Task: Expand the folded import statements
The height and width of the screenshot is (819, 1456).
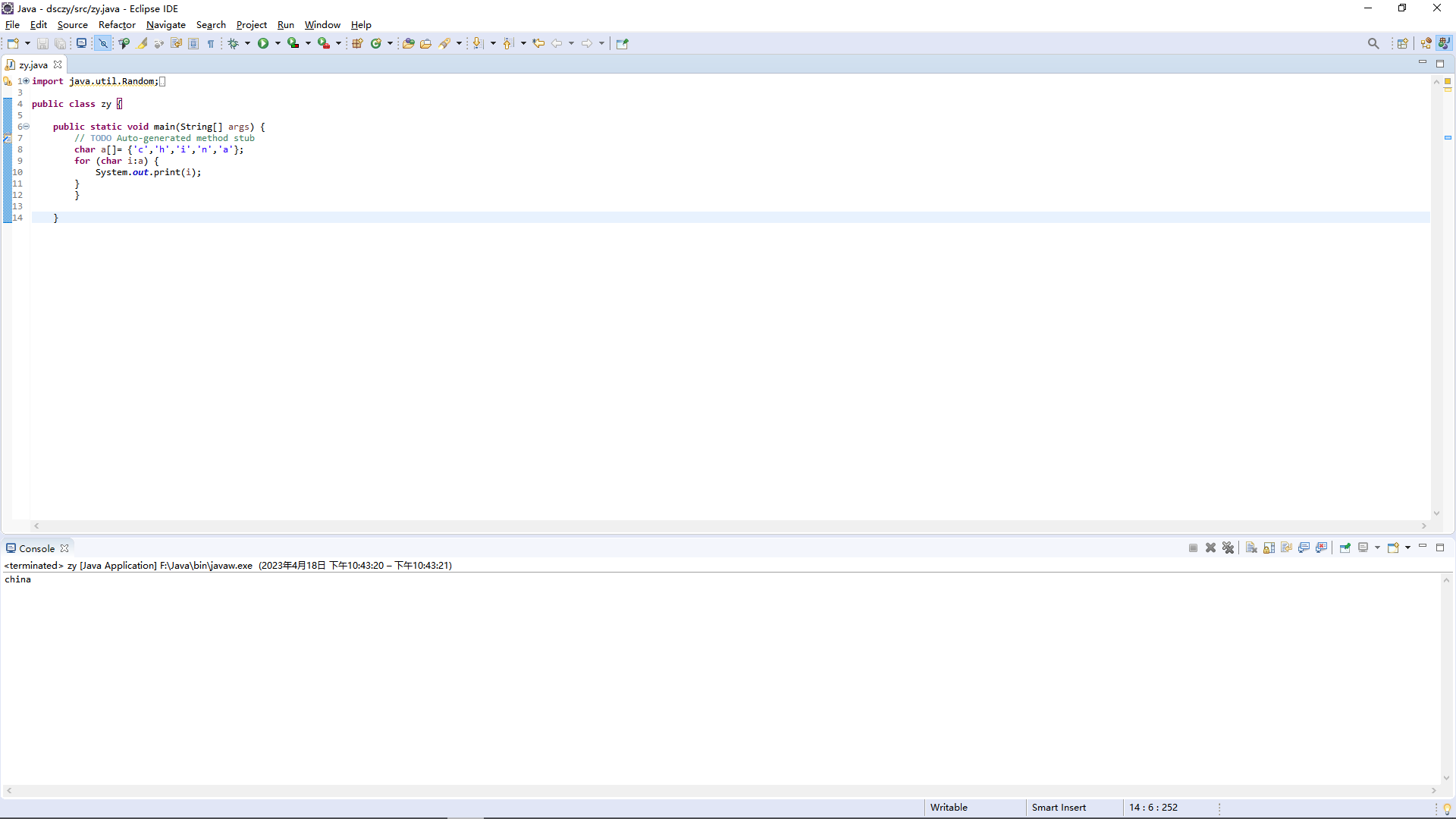Action: click(x=26, y=81)
